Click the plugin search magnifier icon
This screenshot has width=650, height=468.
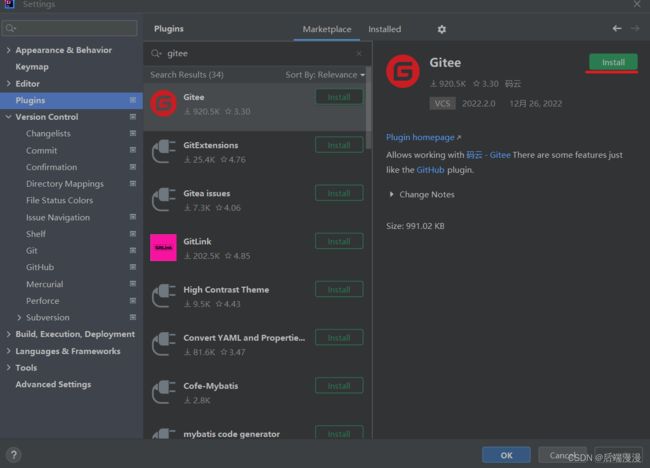(156, 53)
